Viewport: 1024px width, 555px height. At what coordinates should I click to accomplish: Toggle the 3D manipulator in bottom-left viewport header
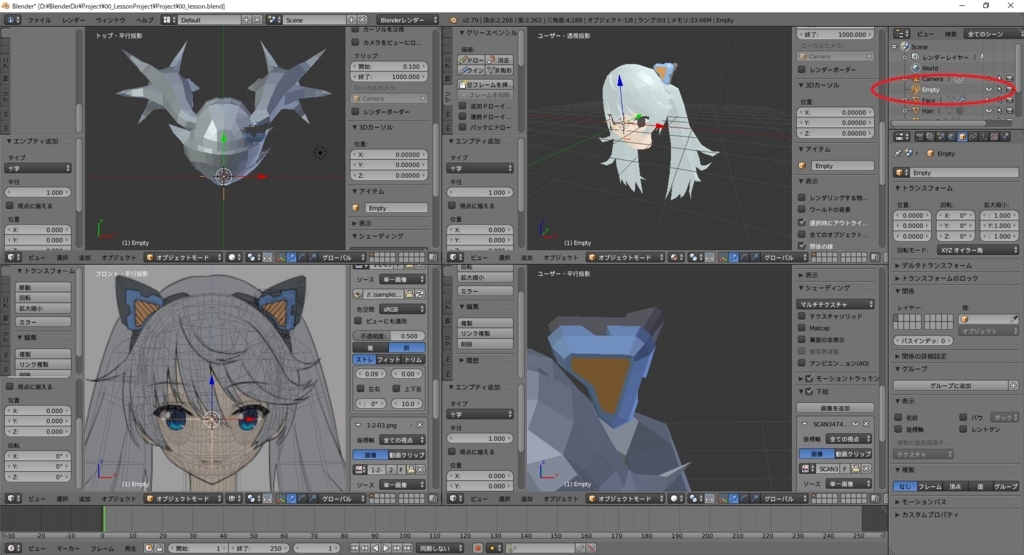(280, 498)
